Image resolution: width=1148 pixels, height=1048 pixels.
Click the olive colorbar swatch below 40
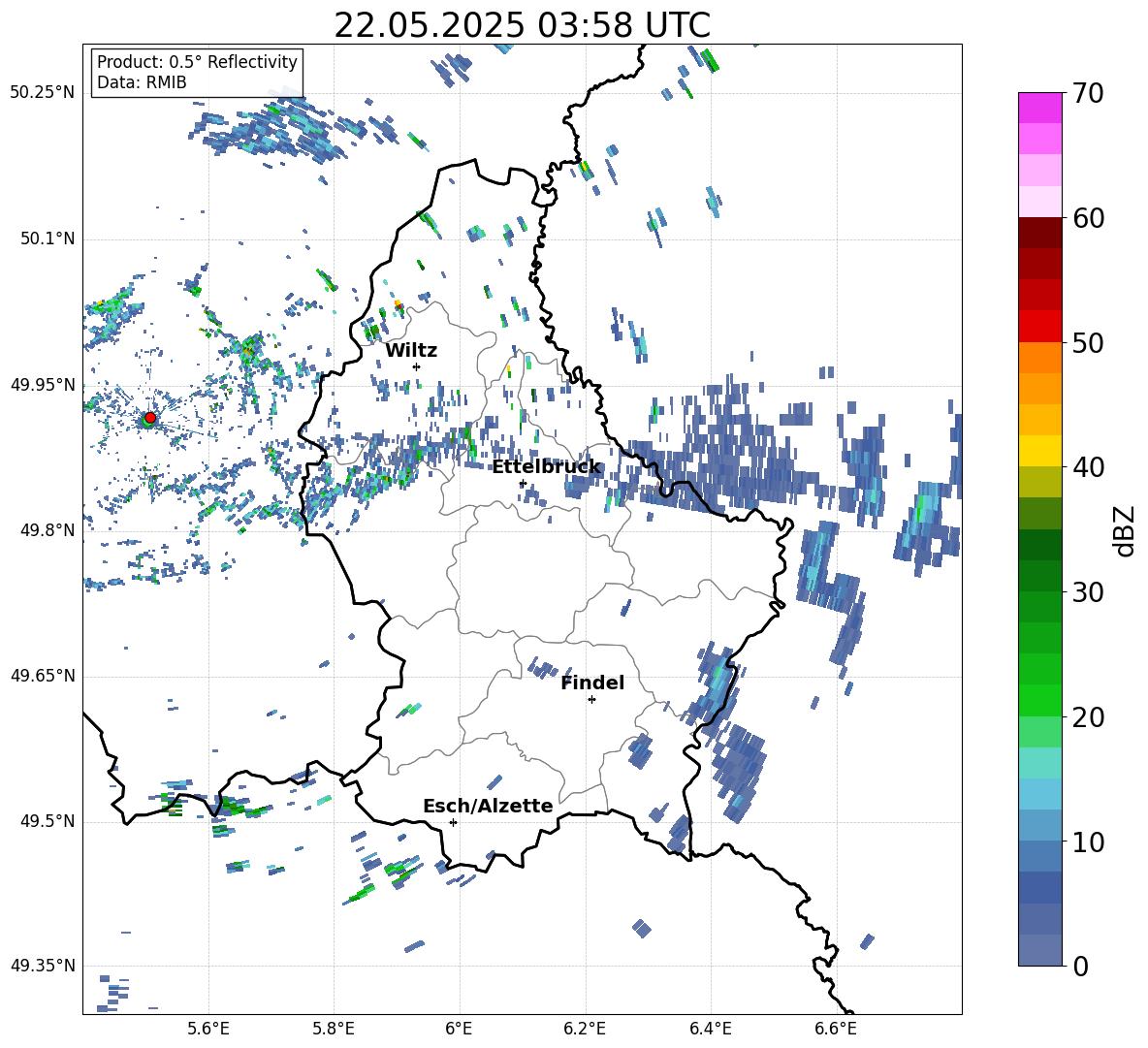1039,482
